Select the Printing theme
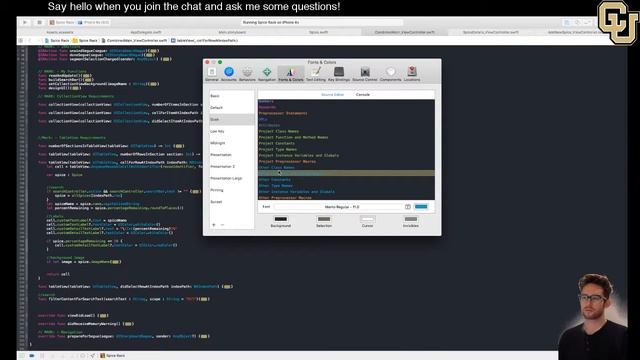The image size is (640, 360). (231, 190)
